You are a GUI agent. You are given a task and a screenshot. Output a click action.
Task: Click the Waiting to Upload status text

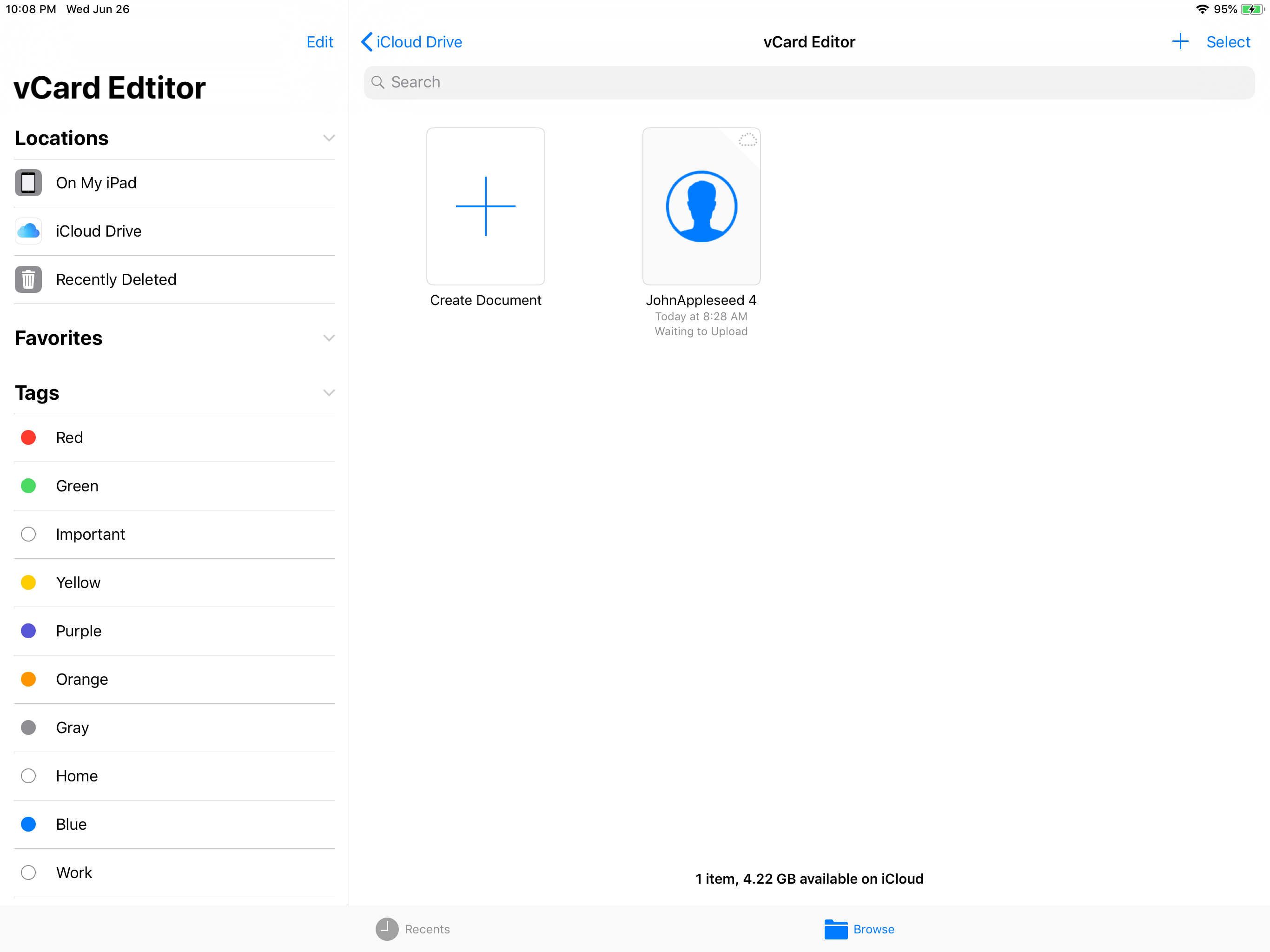point(701,331)
